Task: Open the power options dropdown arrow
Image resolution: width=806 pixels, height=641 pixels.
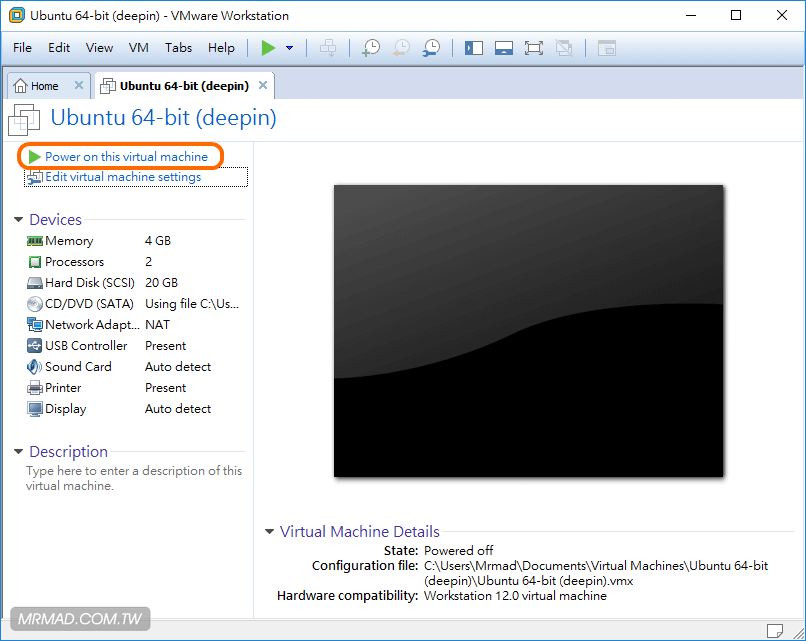Action: 289,48
